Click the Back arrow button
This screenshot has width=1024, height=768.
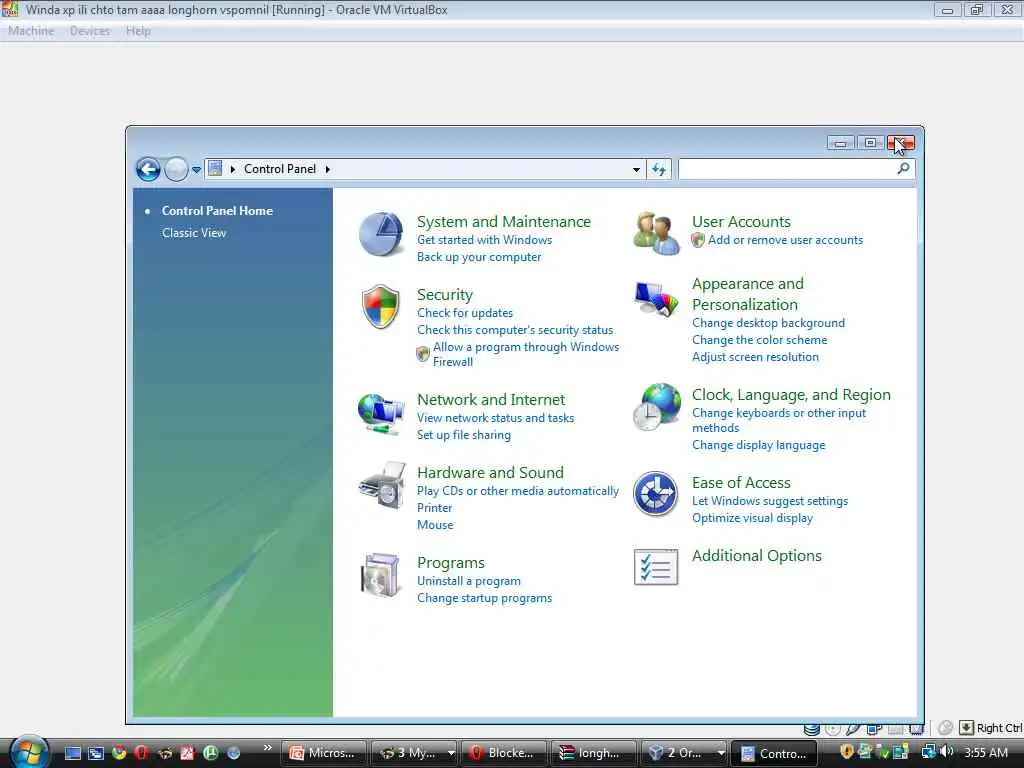click(148, 170)
